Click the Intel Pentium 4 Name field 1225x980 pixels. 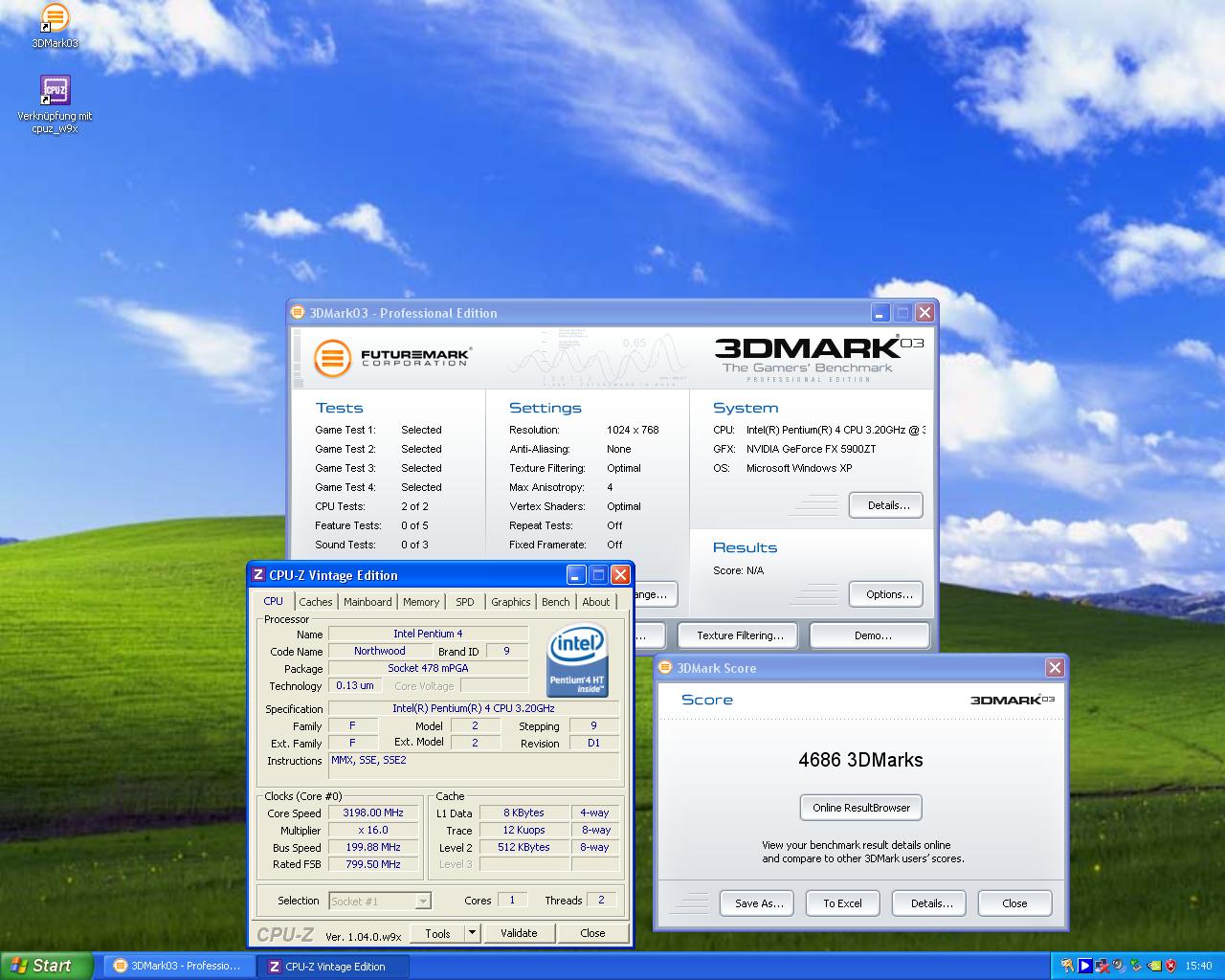pyautogui.click(x=428, y=634)
